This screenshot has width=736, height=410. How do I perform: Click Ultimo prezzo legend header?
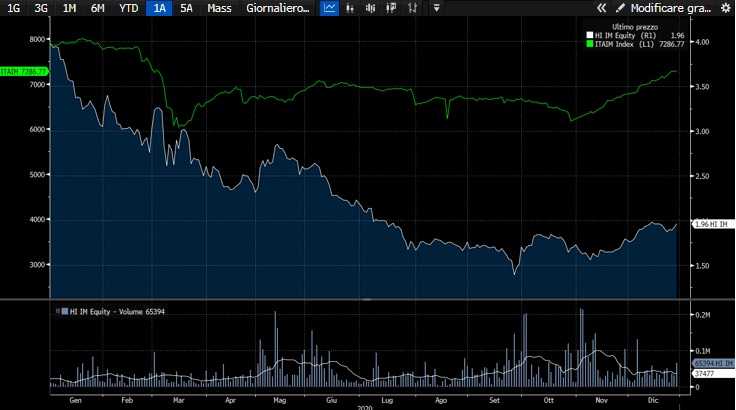pos(635,27)
